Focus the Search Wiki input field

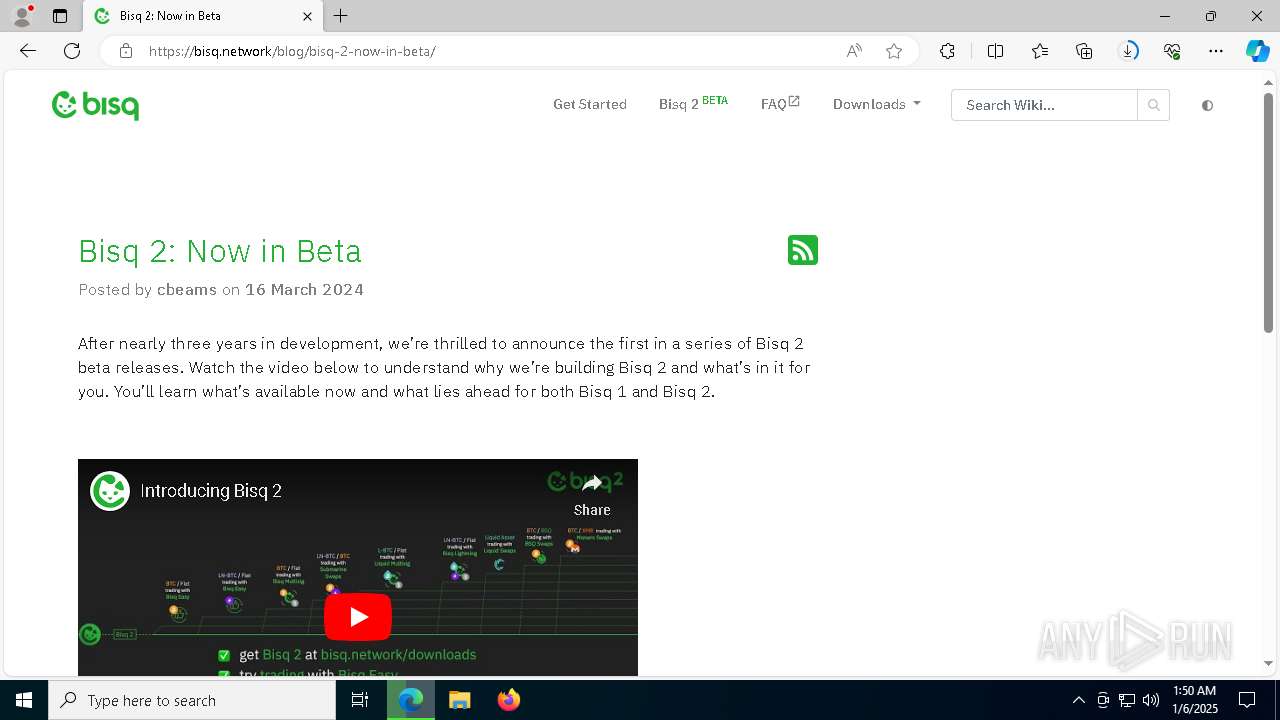[x=1044, y=105]
